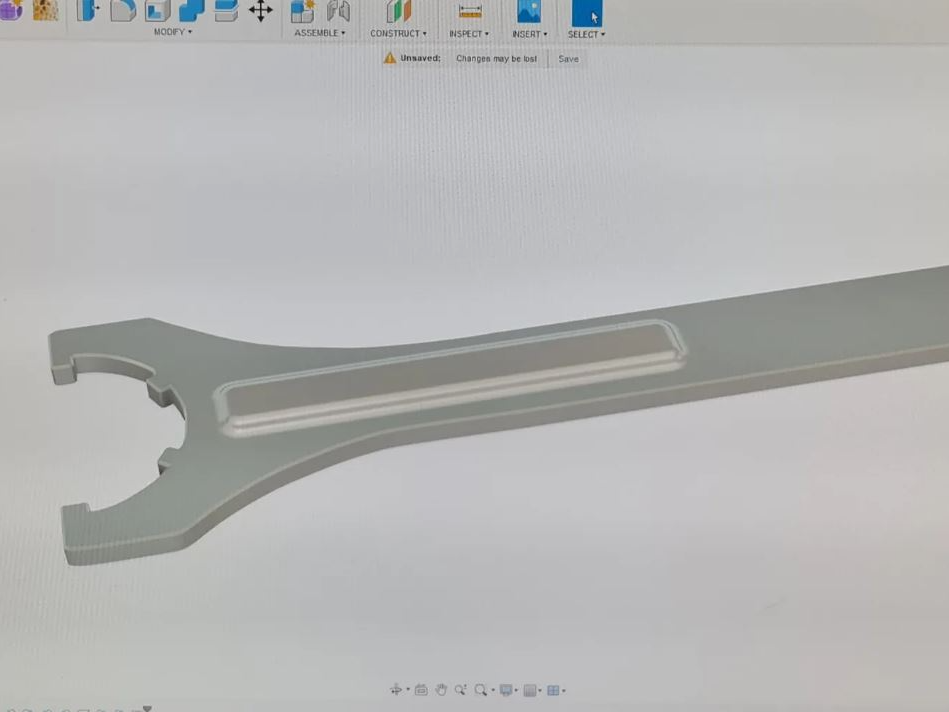The image size is (949, 712).
Task: Open the INSERT dropdown menu
Action: click(530, 35)
